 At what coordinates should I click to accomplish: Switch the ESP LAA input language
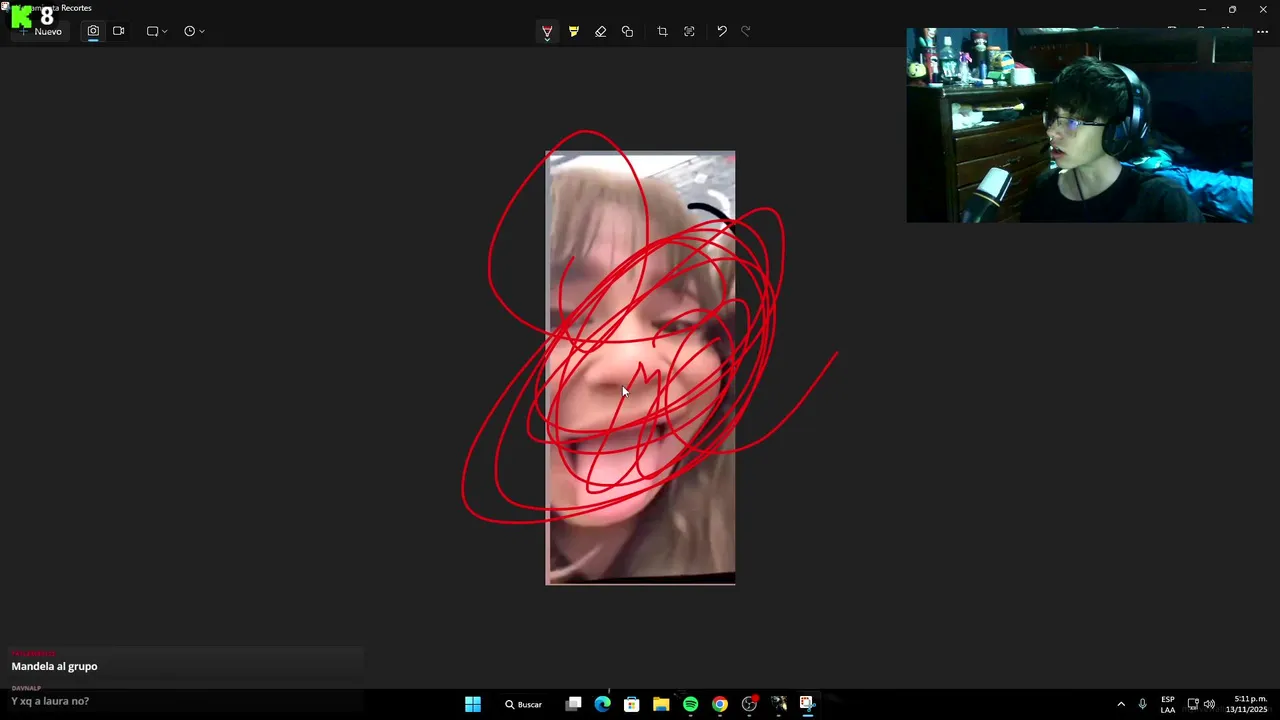[x=1168, y=704]
